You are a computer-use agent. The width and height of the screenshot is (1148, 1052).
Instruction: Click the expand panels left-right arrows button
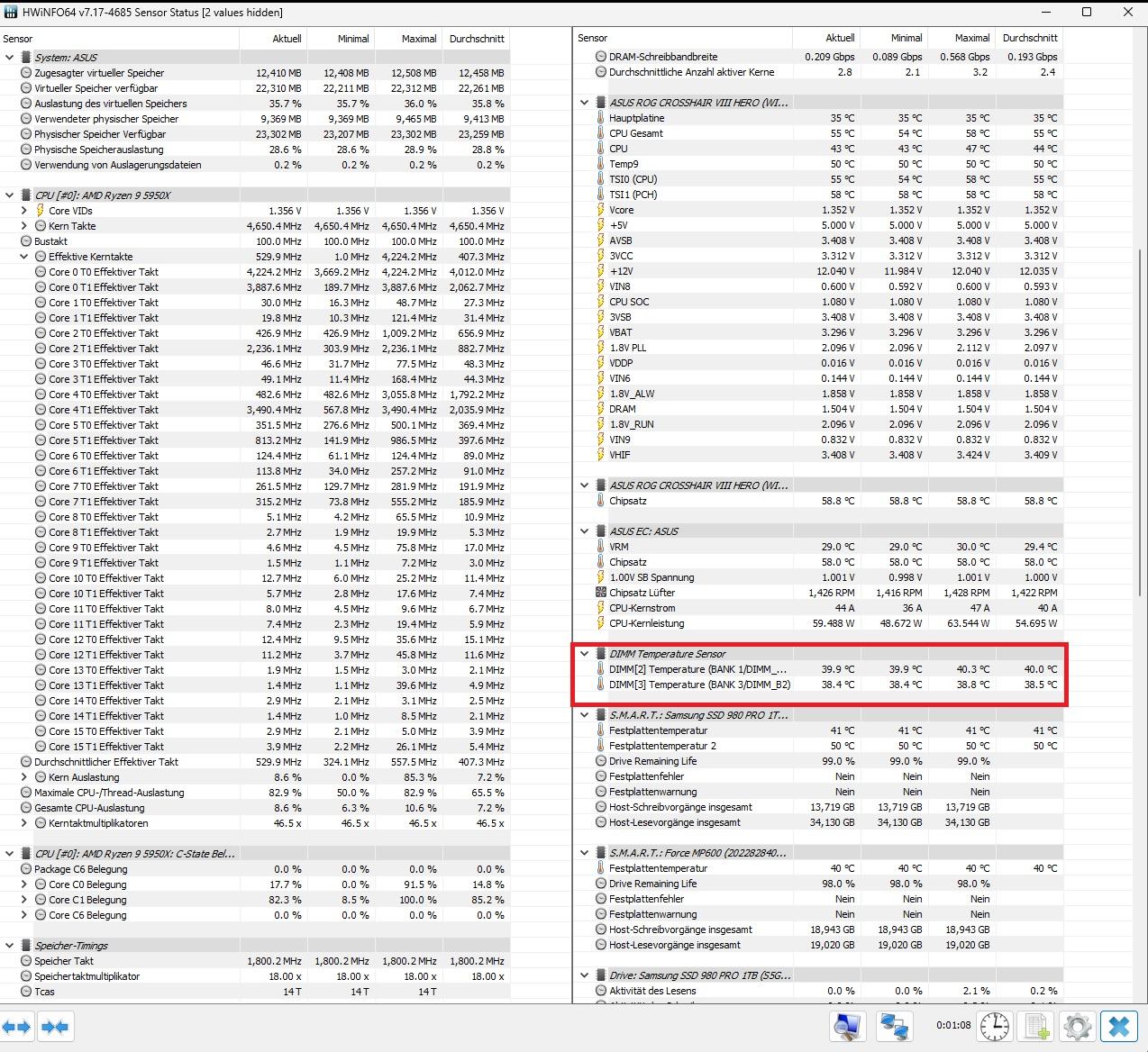click(16, 1026)
